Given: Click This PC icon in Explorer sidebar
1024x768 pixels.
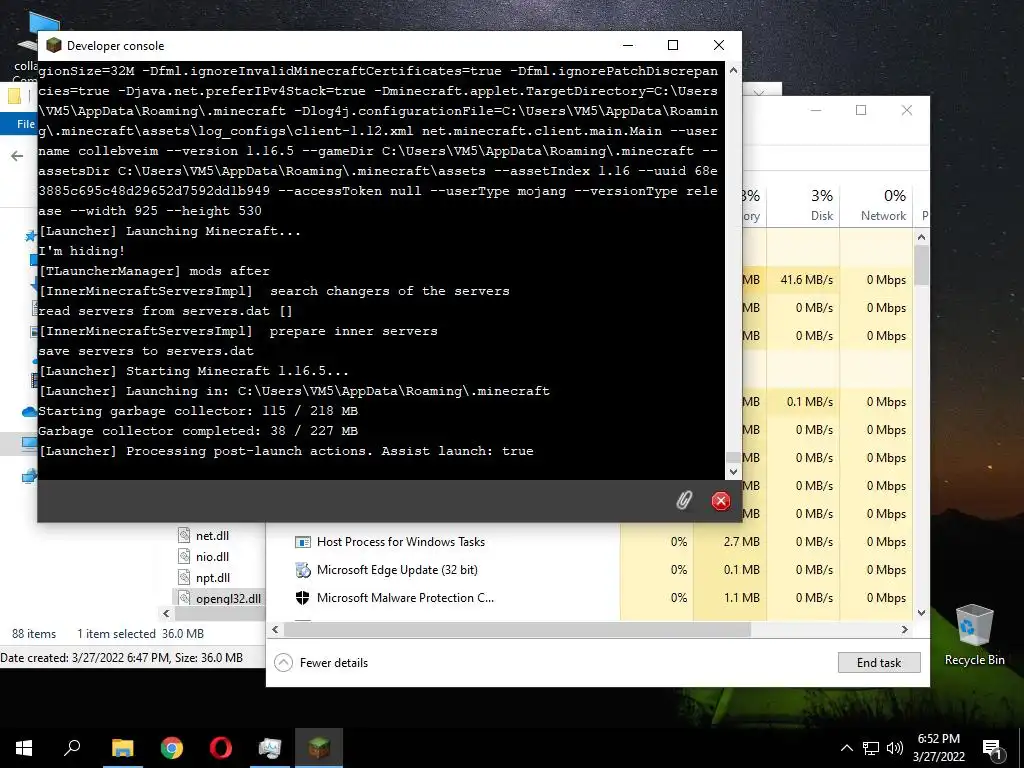Looking at the screenshot, I should tap(29, 444).
